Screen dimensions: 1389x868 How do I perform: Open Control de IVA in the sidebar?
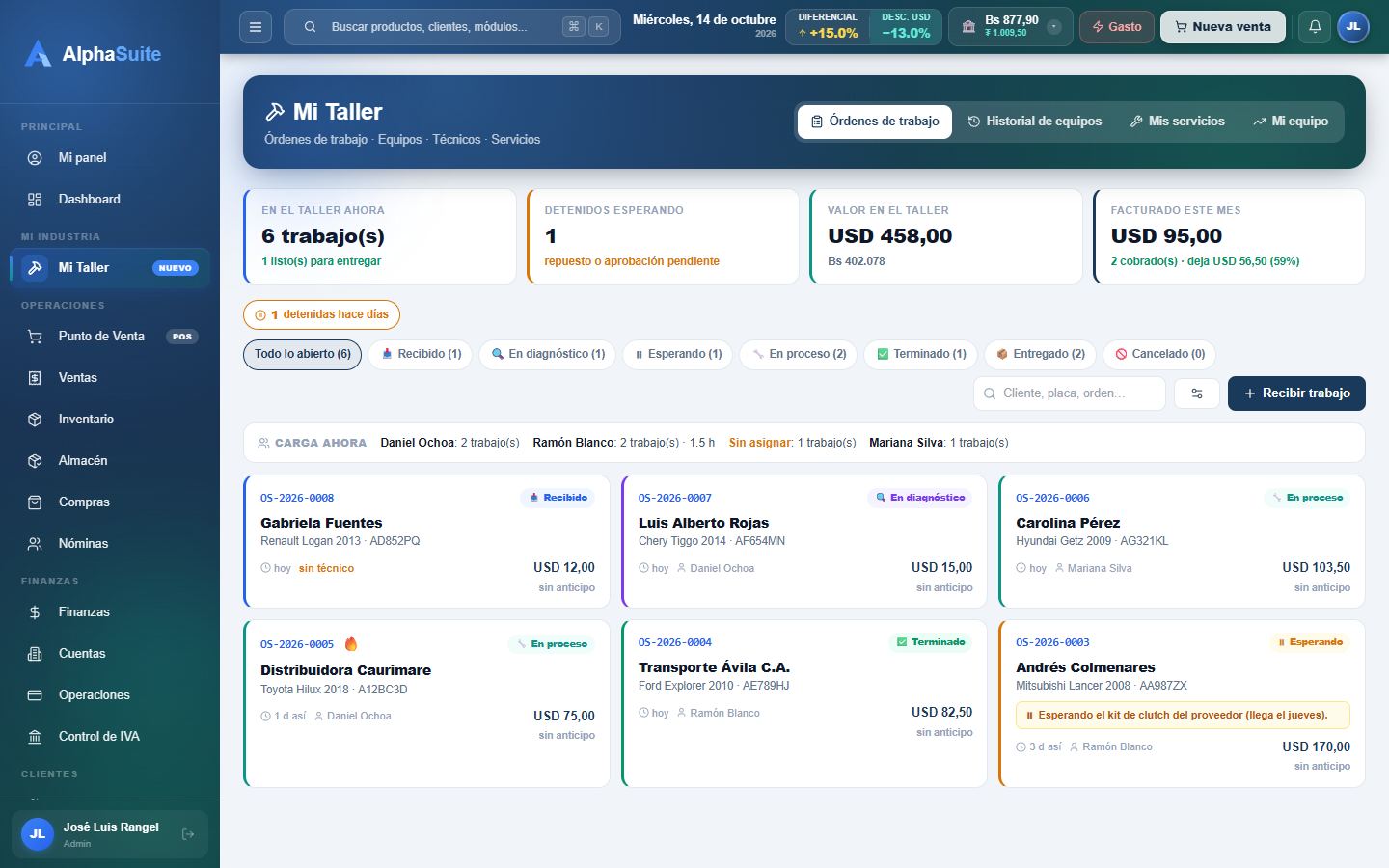(110, 737)
